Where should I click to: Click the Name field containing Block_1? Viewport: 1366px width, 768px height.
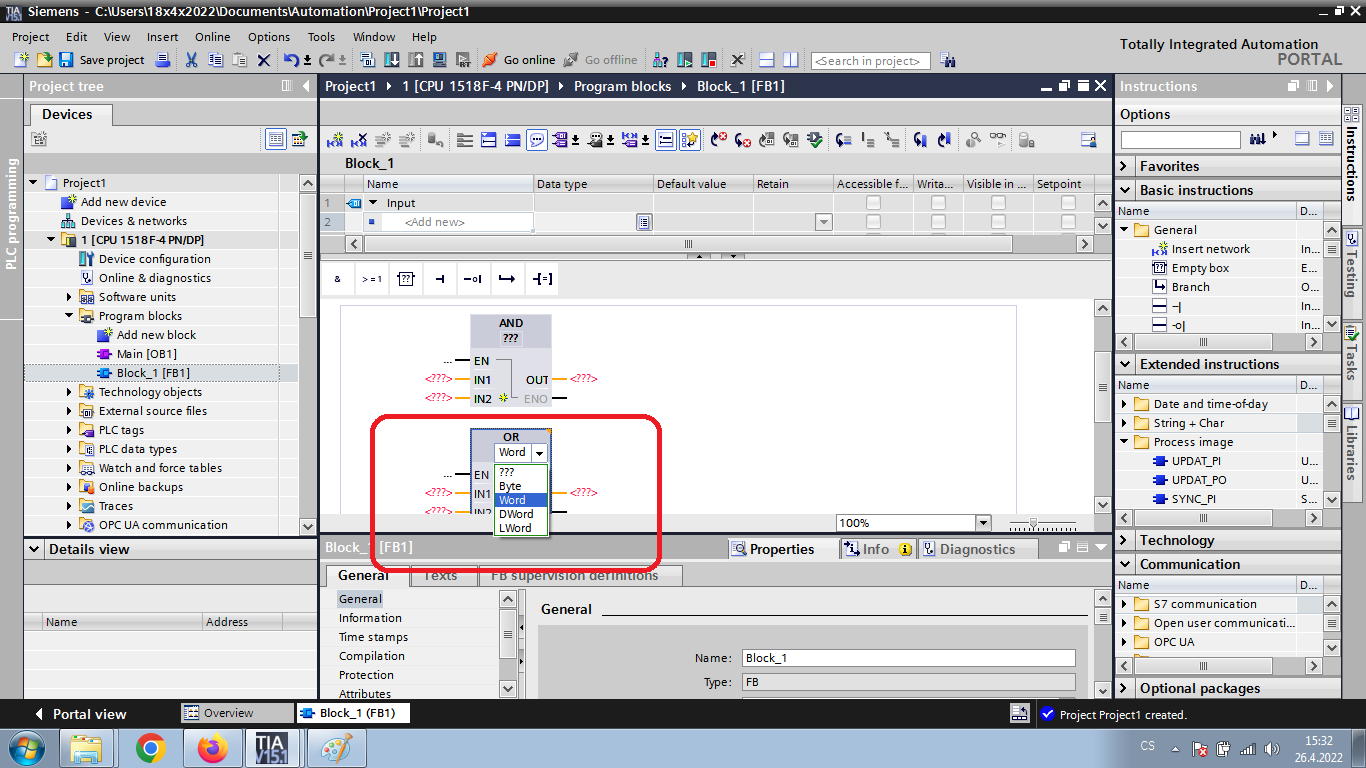point(908,658)
